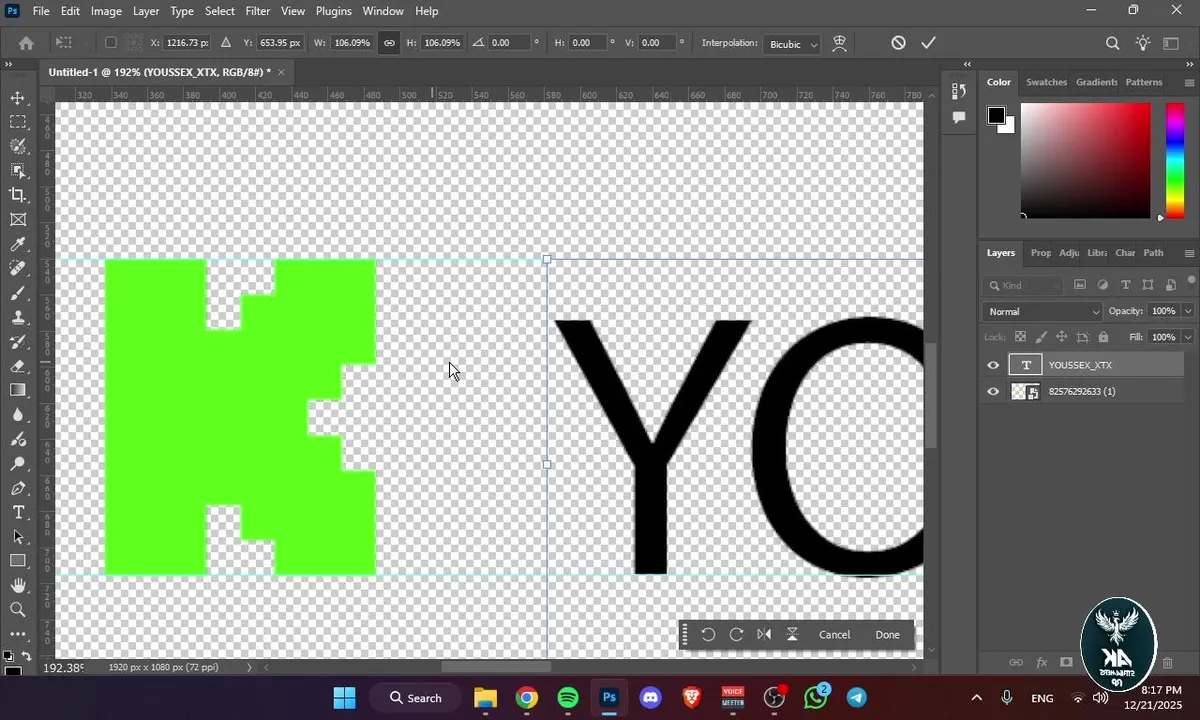
Task: Flip vertical in contextual task bar
Action: tap(792, 634)
